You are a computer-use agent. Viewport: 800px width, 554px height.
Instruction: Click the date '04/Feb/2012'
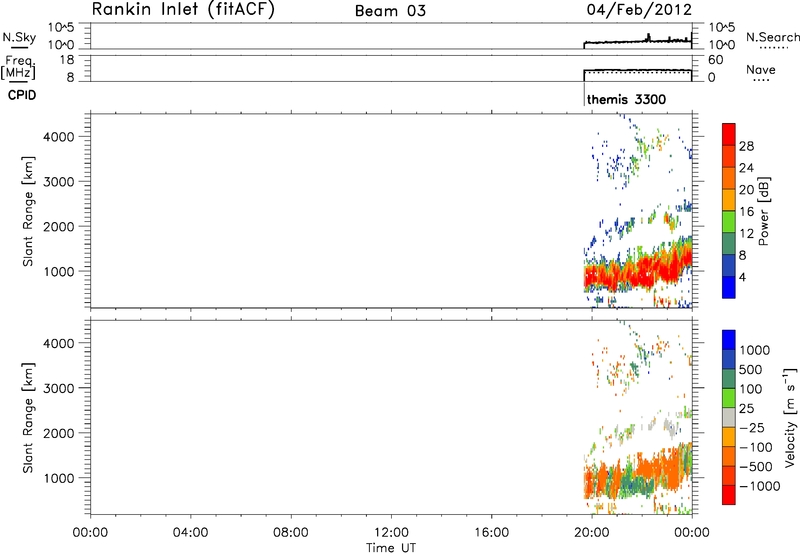pos(639,10)
